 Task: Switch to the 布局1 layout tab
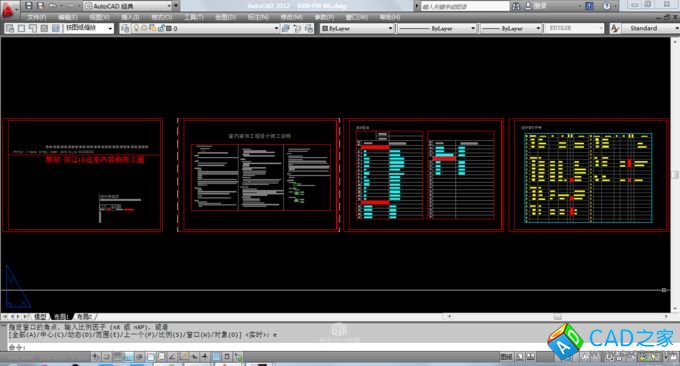coord(61,317)
